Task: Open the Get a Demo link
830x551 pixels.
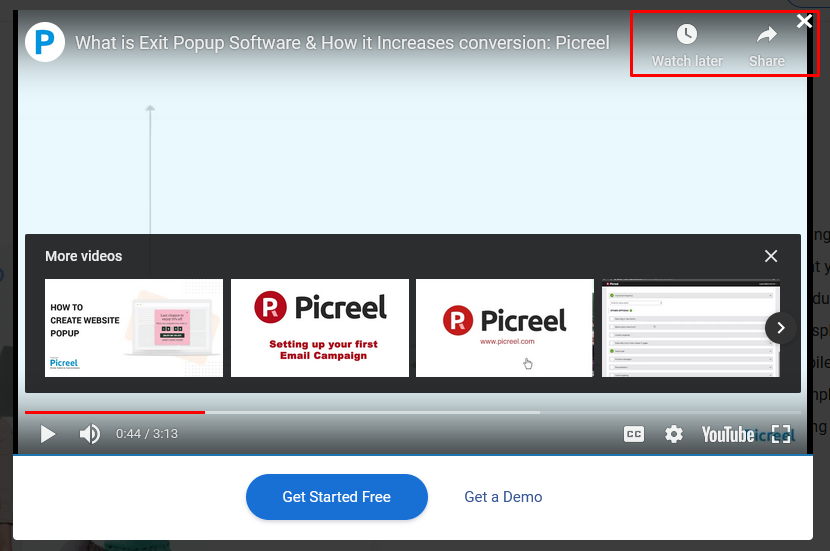Action: click(x=503, y=497)
